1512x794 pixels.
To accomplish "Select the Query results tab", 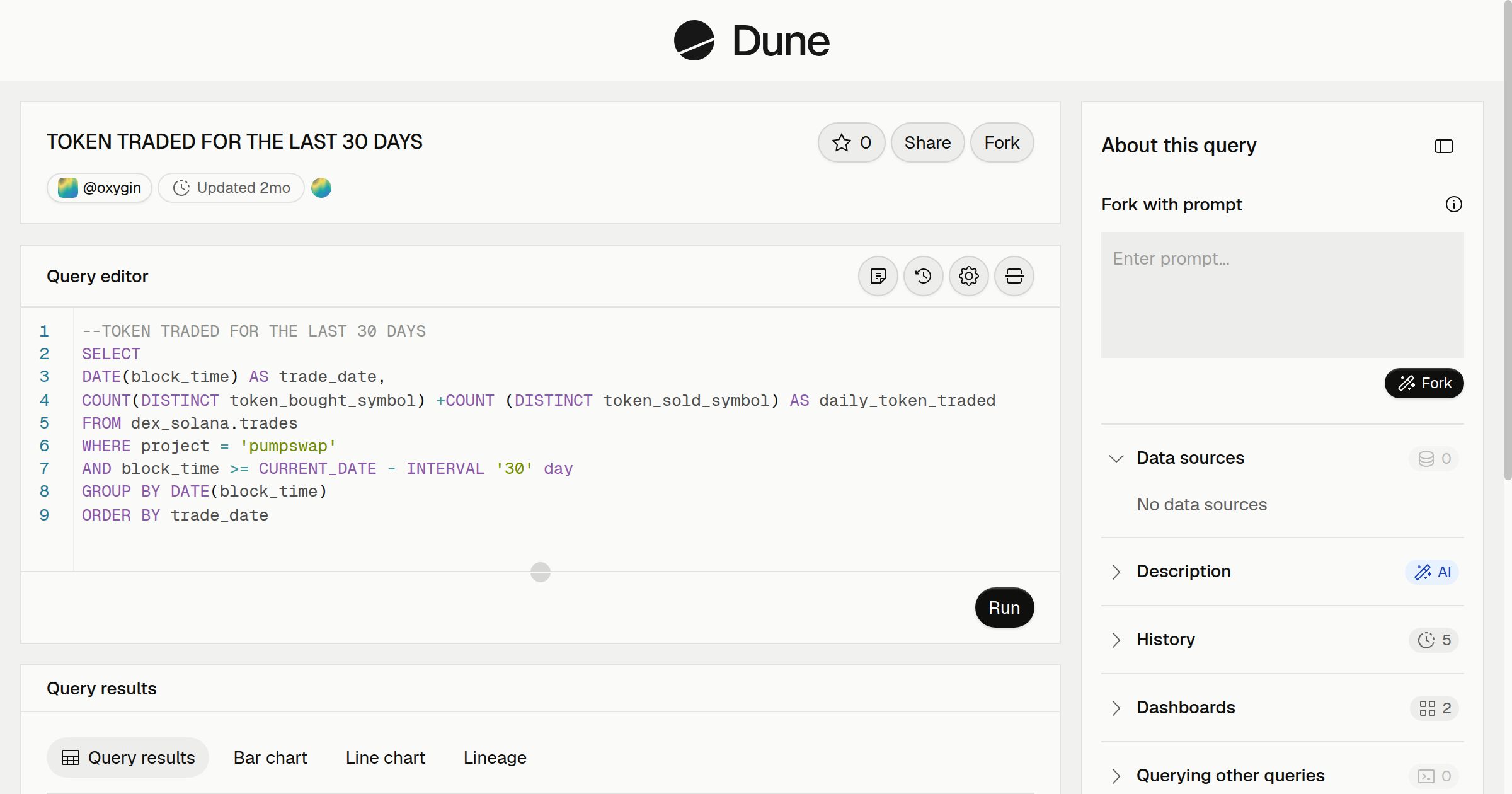I will [x=128, y=757].
